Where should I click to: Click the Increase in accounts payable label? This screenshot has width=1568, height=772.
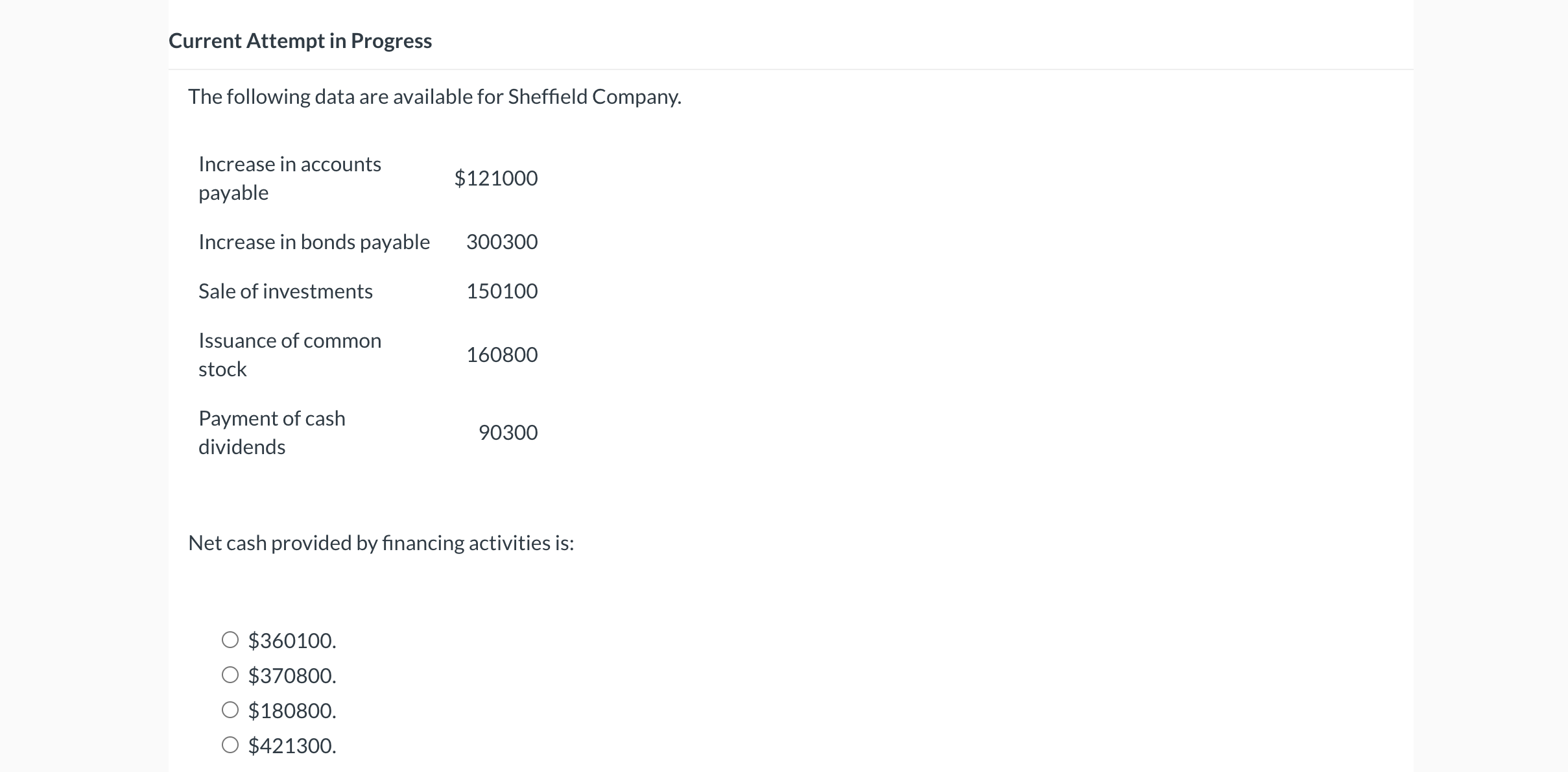(x=289, y=178)
